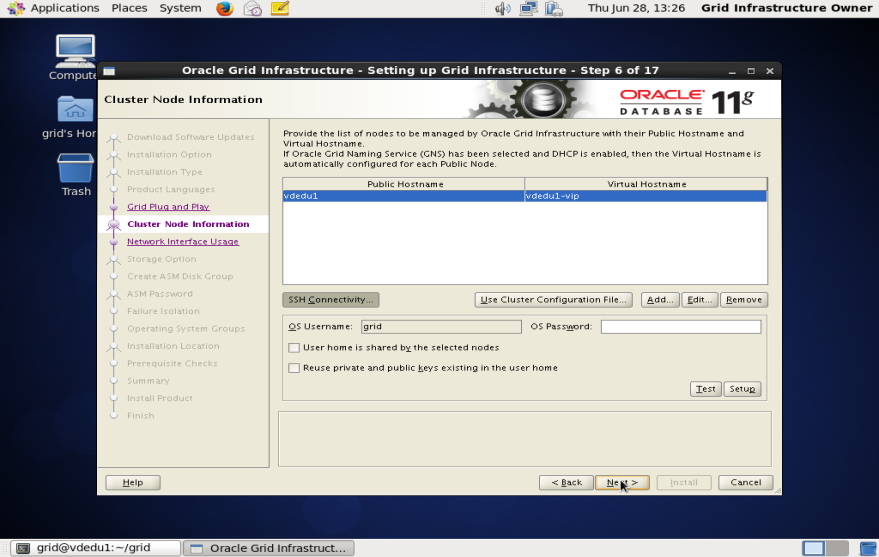
Task: Select the vdedu1 public hostname cell
Action: (404, 196)
